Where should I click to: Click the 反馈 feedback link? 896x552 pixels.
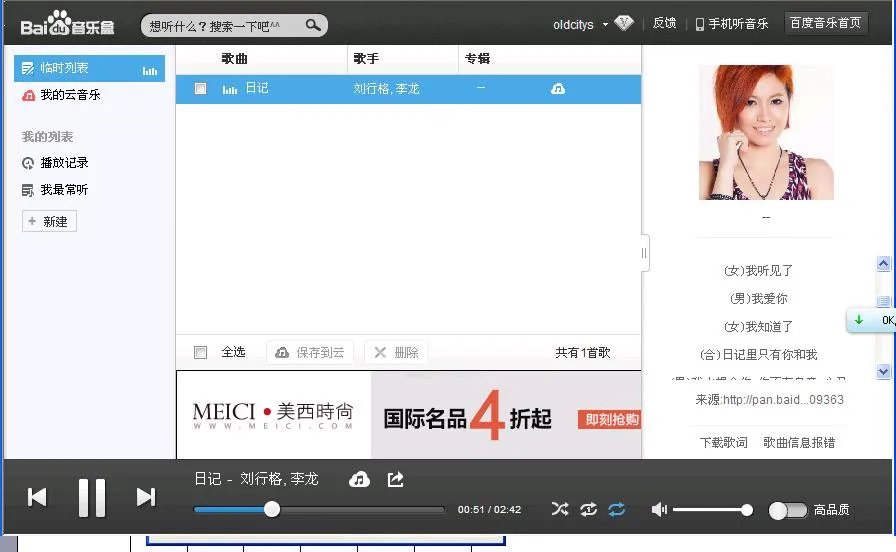(x=664, y=23)
